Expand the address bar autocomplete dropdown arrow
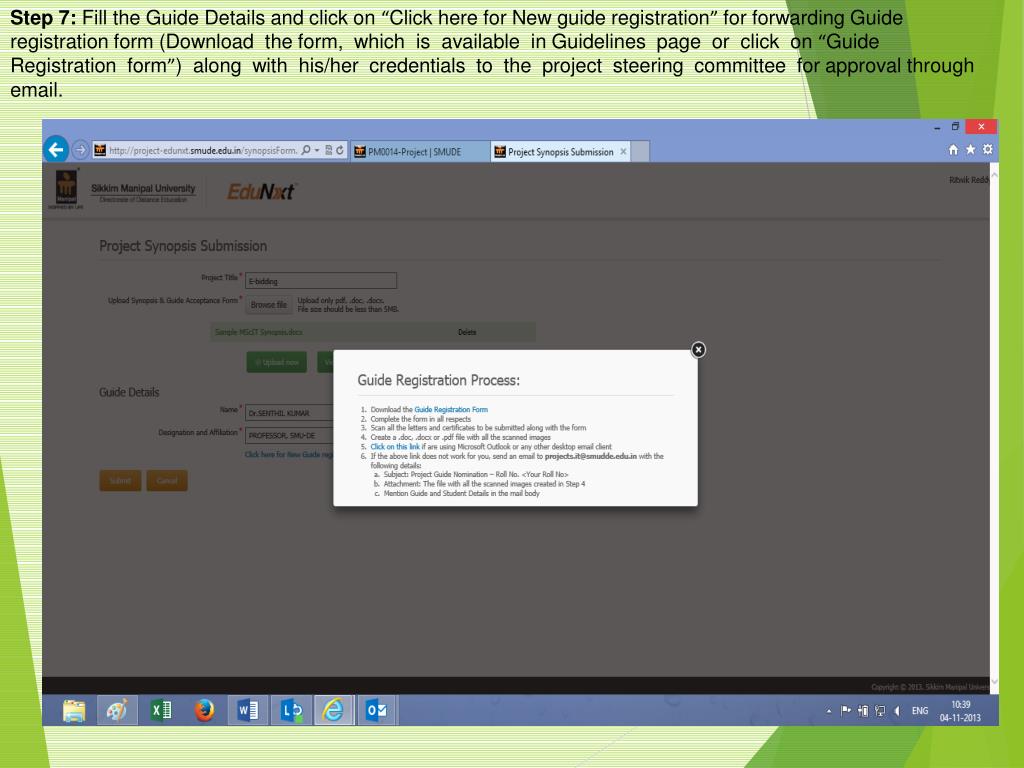Image resolution: width=1024 pixels, height=768 pixels. point(317,150)
